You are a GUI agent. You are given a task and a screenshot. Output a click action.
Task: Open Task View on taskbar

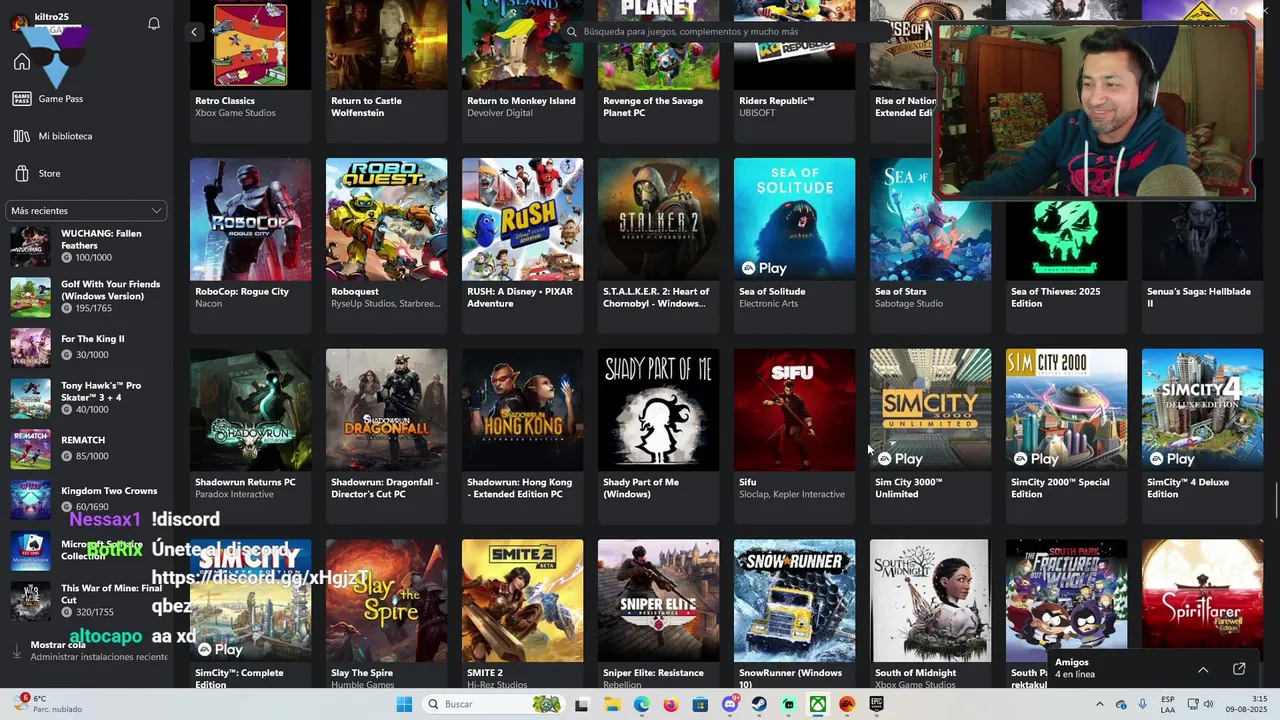click(582, 705)
